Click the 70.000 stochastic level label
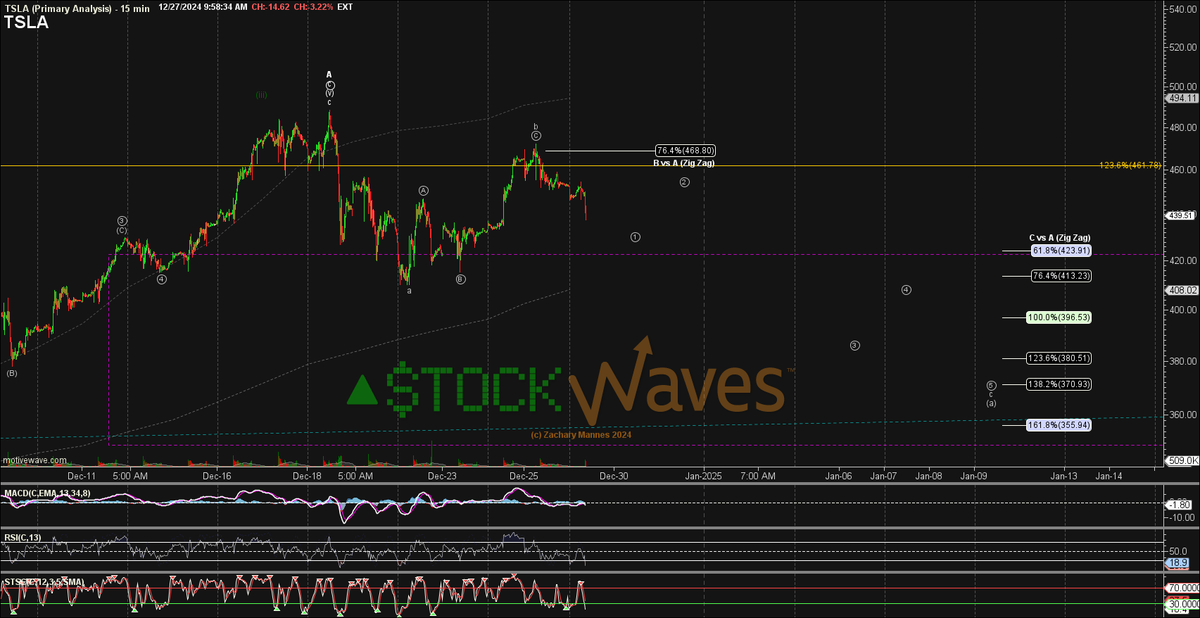 point(1182,587)
